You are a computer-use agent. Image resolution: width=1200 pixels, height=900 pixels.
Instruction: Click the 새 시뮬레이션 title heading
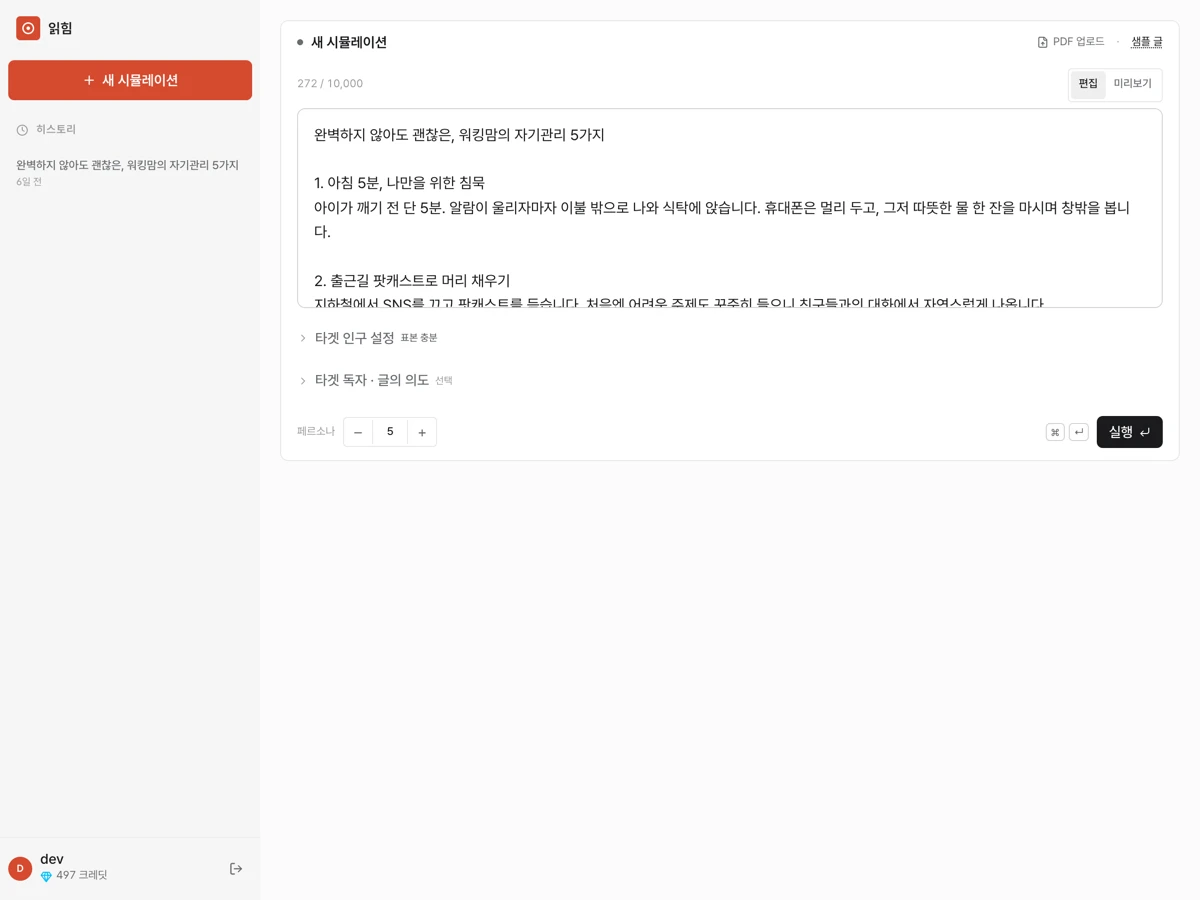tap(349, 42)
